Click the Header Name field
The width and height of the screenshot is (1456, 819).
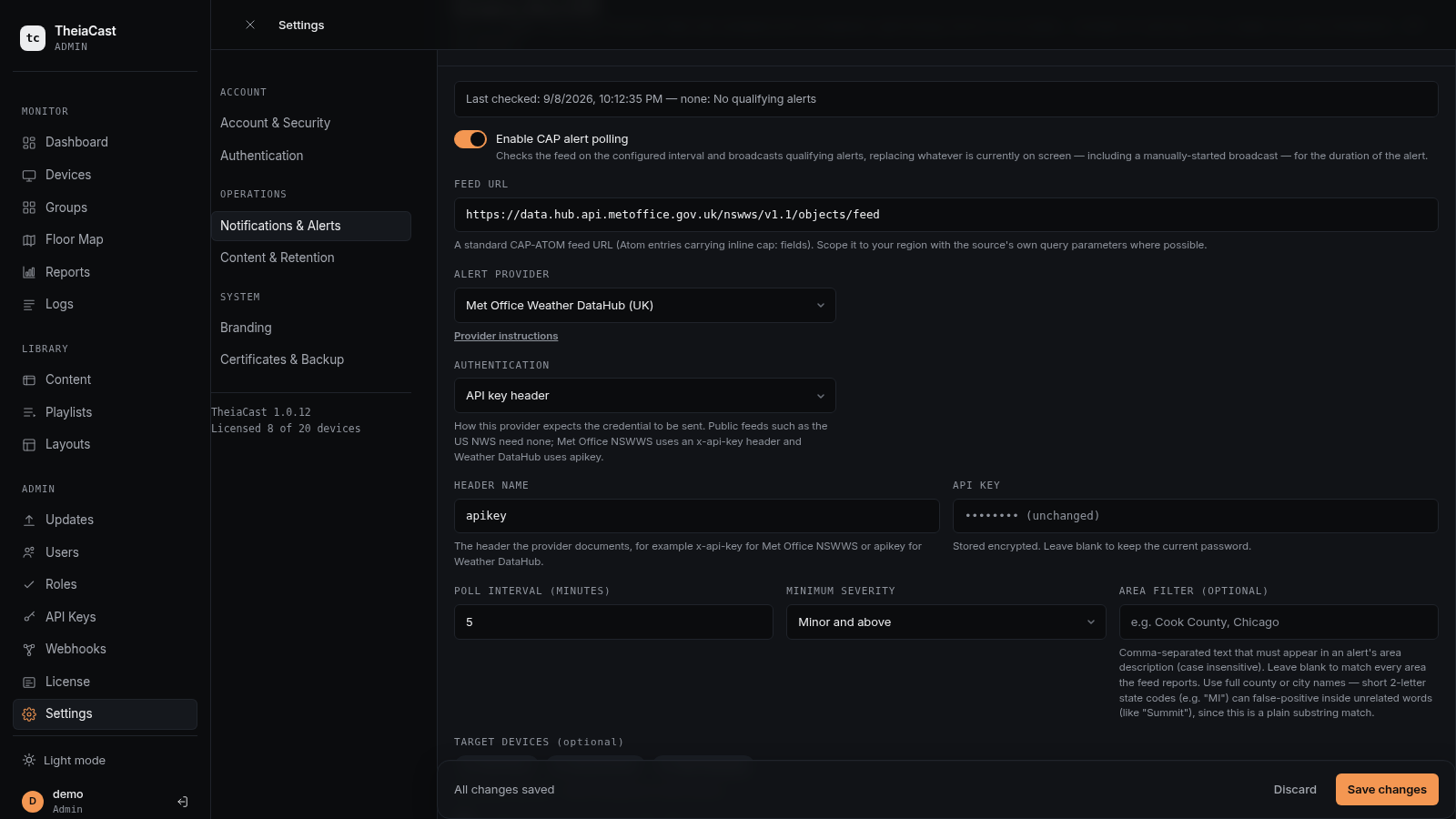click(696, 516)
